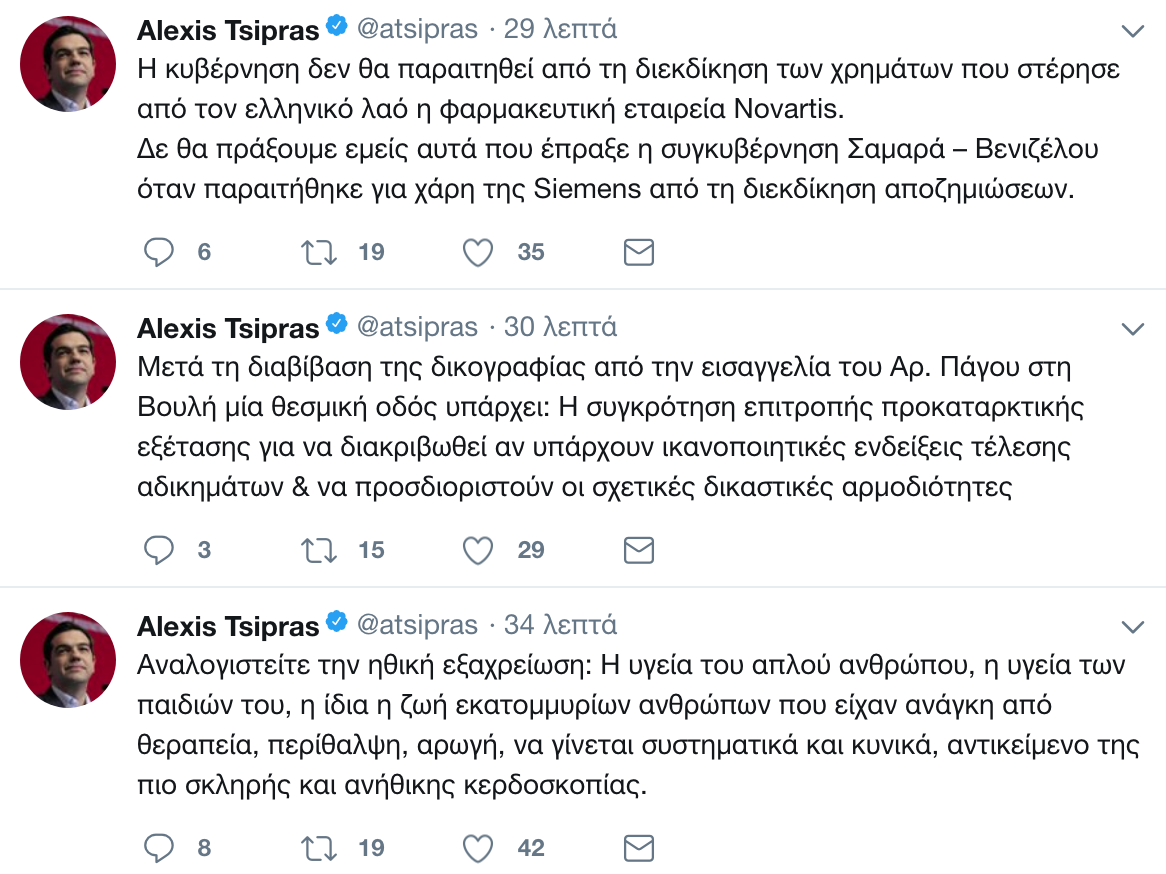Open Alexis Tsipras profile from first tweet
The height and width of the screenshot is (874, 1166).
pyautogui.click(x=228, y=29)
